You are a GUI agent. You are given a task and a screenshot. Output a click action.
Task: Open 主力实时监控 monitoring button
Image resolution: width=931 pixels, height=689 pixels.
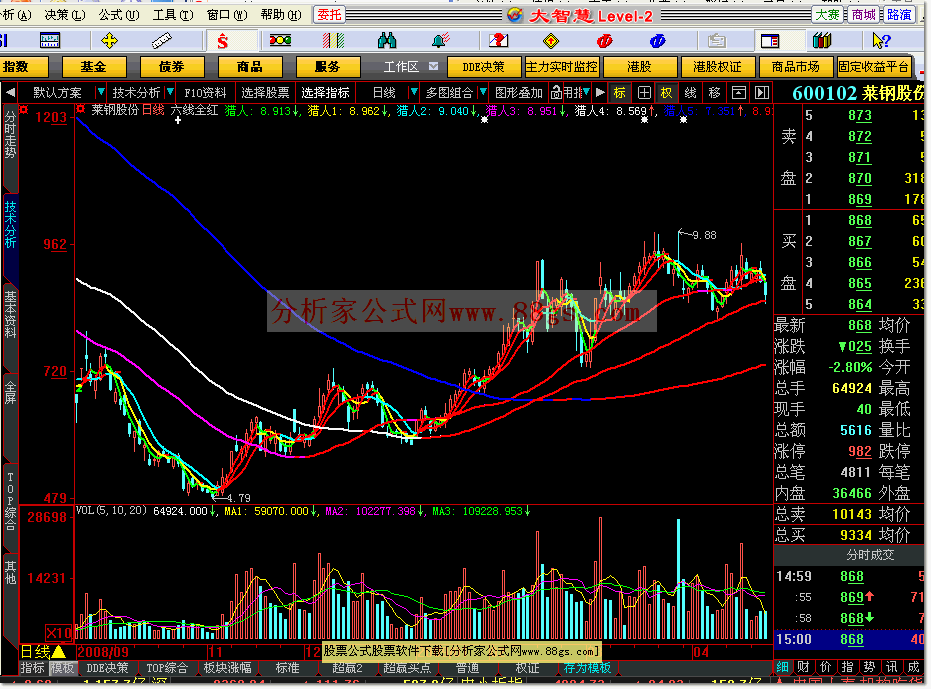tap(562, 67)
